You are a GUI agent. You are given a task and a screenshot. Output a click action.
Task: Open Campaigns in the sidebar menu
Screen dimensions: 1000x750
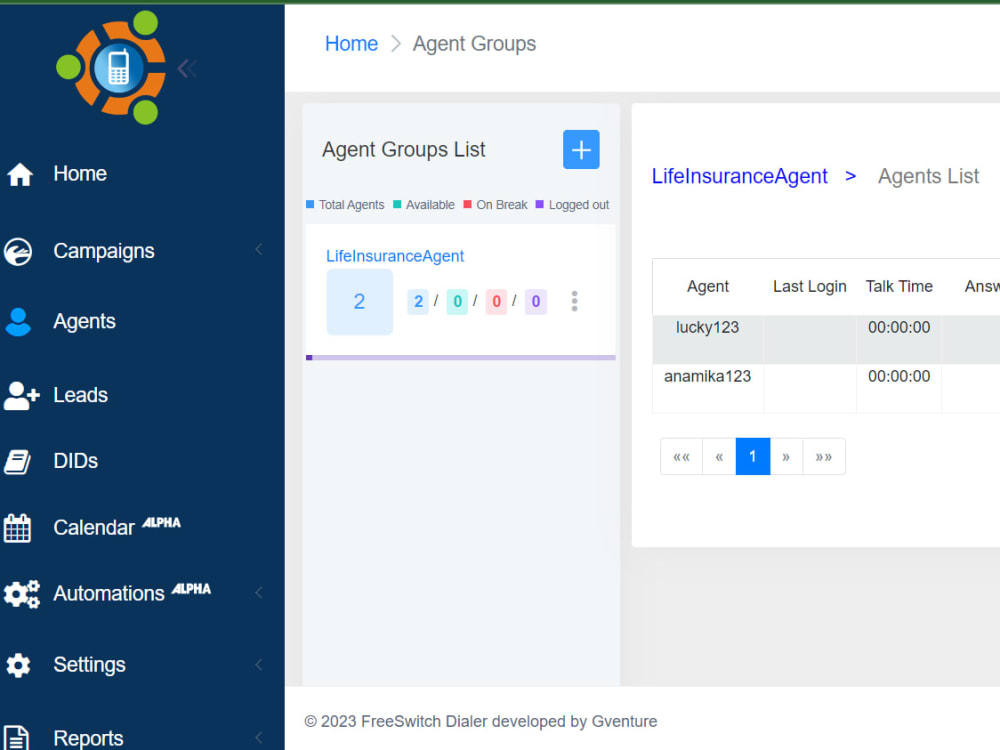104,251
